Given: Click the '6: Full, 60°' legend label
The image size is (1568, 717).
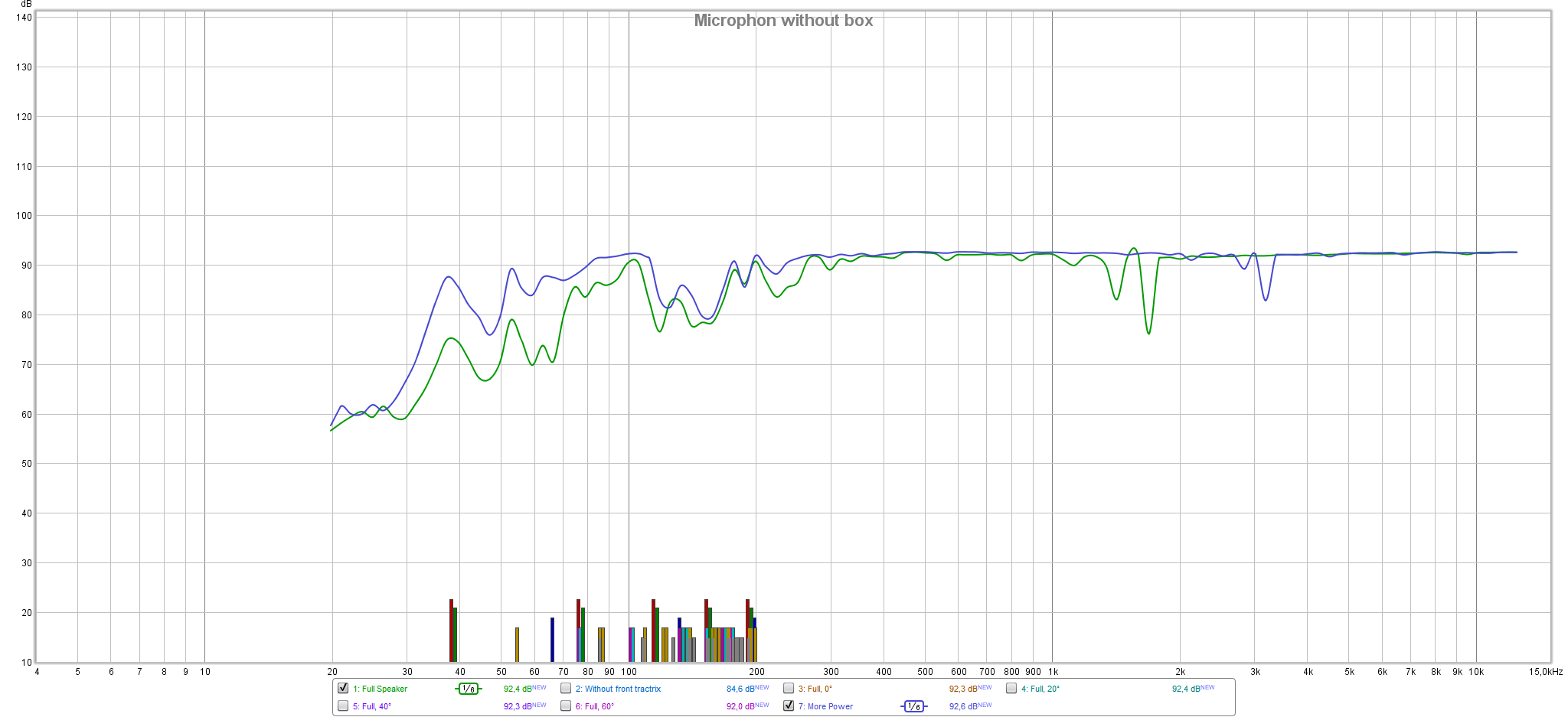Looking at the screenshot, I should (x=595, y=706).
